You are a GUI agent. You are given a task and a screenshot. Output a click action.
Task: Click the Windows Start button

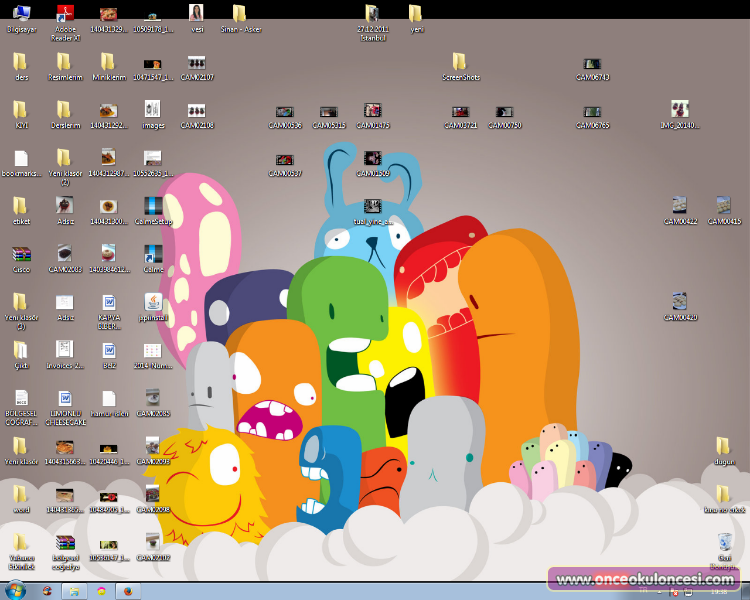pyautogui.click(x=16, y=590)
